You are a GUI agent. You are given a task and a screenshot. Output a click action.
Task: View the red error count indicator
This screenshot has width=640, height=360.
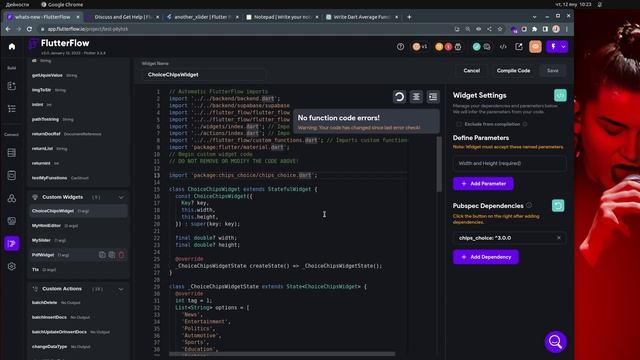448,47
